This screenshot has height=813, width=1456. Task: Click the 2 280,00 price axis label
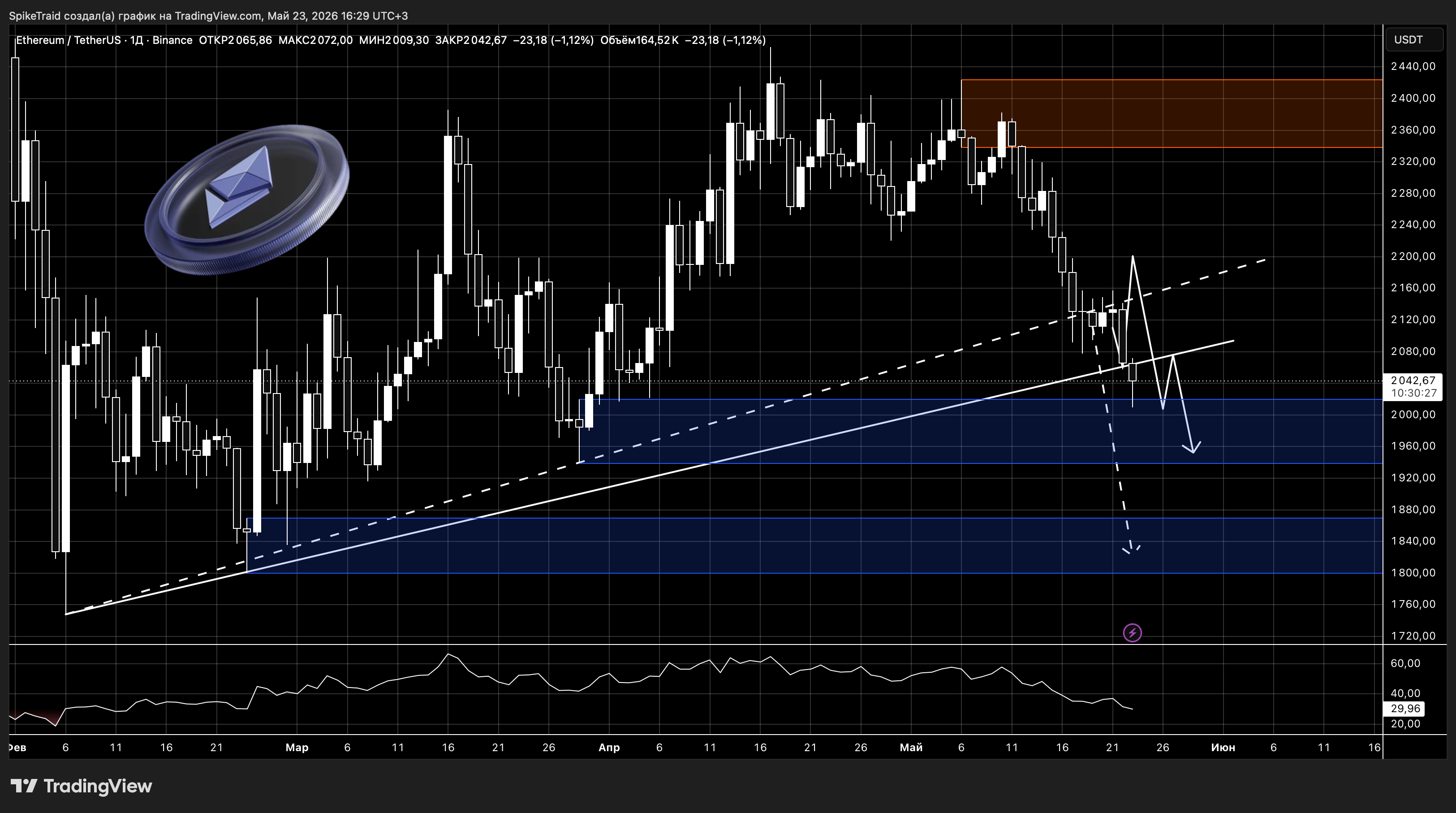[x=1413, y=193]
